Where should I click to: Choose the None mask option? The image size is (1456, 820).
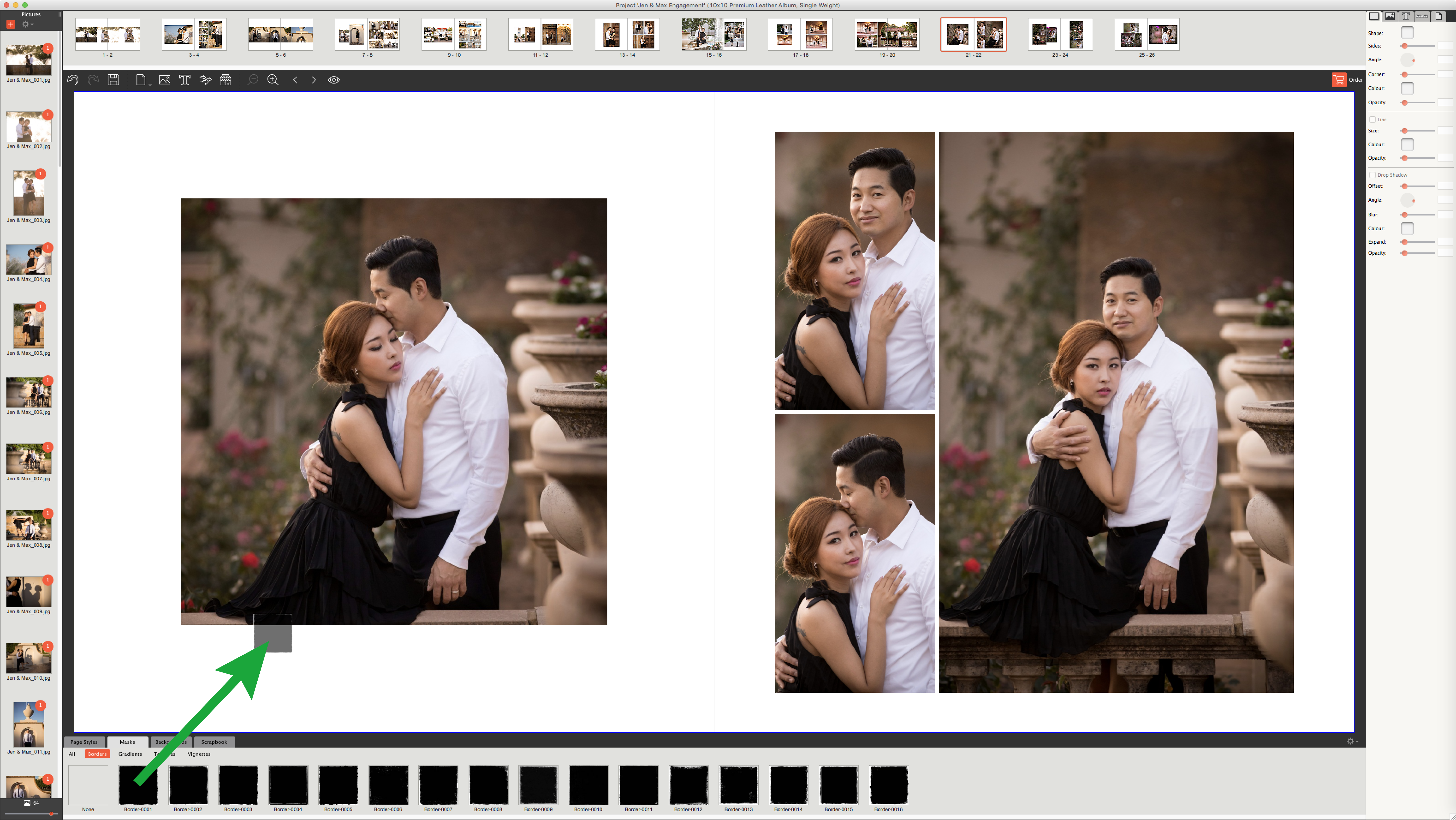pyautogui.click(x=88, y=785)
